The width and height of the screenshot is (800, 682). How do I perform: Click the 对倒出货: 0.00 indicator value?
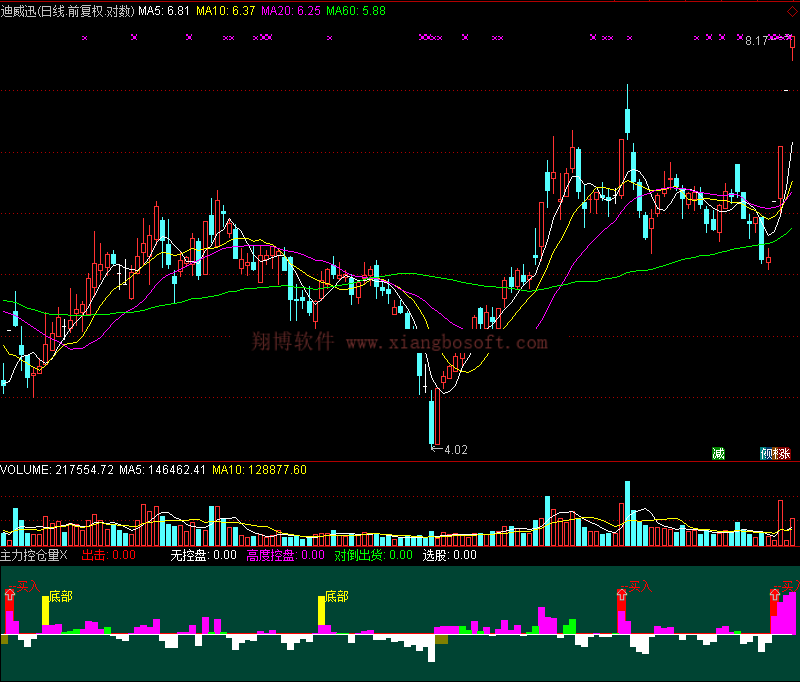(x=373, y=555)
